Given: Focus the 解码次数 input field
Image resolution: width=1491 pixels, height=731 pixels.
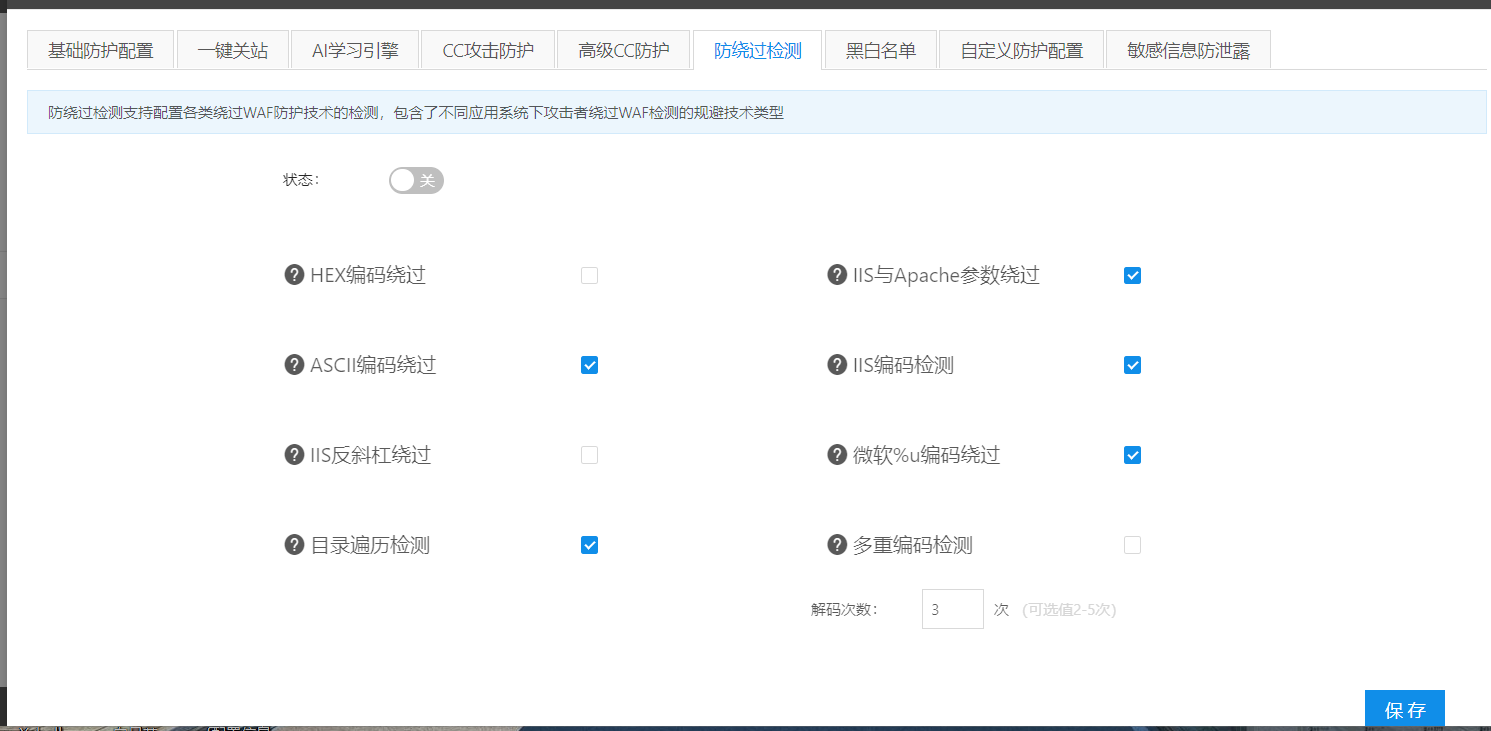Looking at the screenshot, I should [953, 609].
